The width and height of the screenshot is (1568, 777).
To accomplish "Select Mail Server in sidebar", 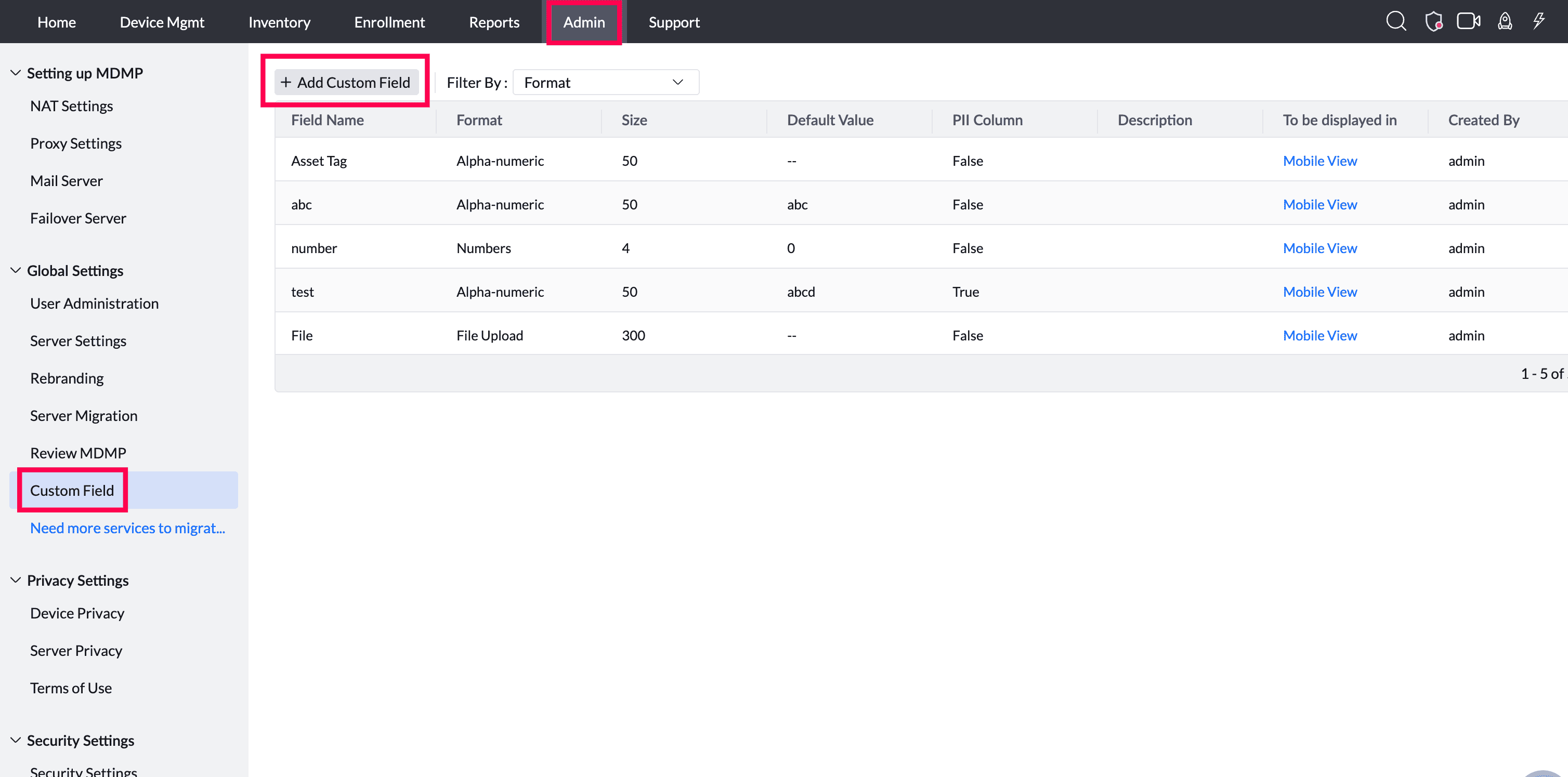I will coord(67,181).
